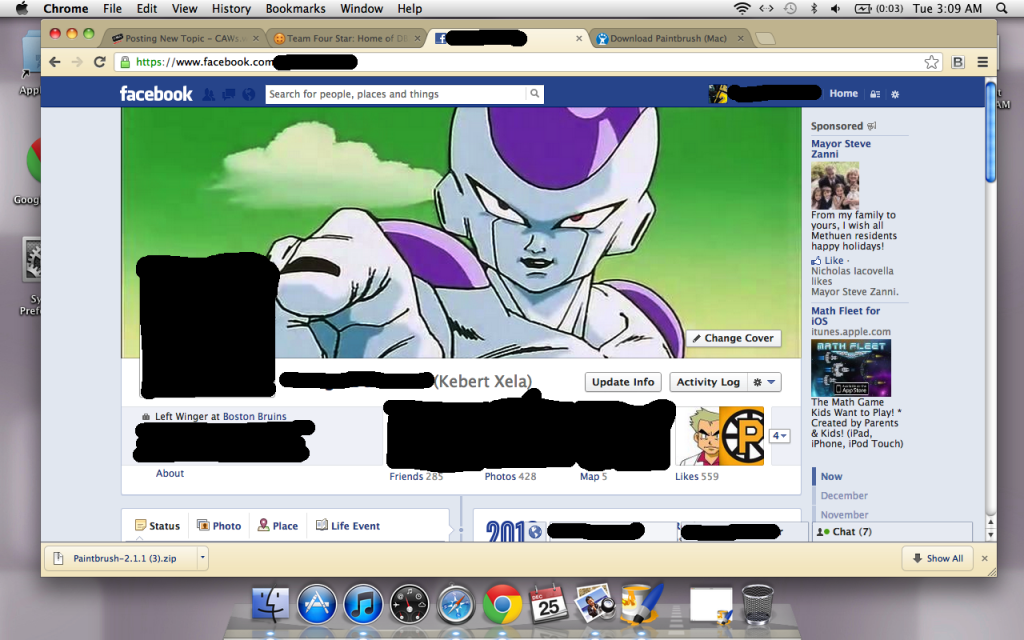Image resolution: width=1024 pixels, height=640 pixels.
Task: Open Friends 285 section
Action: click(416, 477)
